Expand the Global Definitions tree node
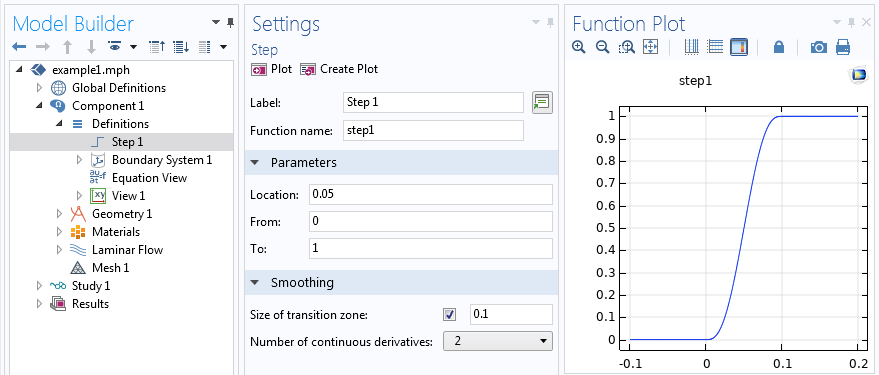The height and width of the screenshot is (375, 879). [39, 88]
